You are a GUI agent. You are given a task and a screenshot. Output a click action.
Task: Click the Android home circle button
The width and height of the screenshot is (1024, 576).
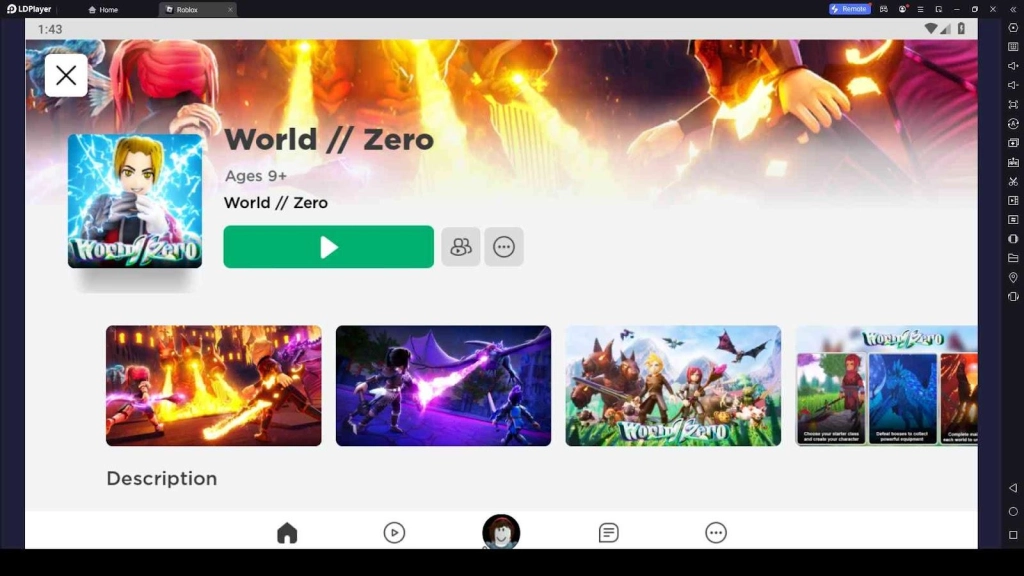point(1013,511)
